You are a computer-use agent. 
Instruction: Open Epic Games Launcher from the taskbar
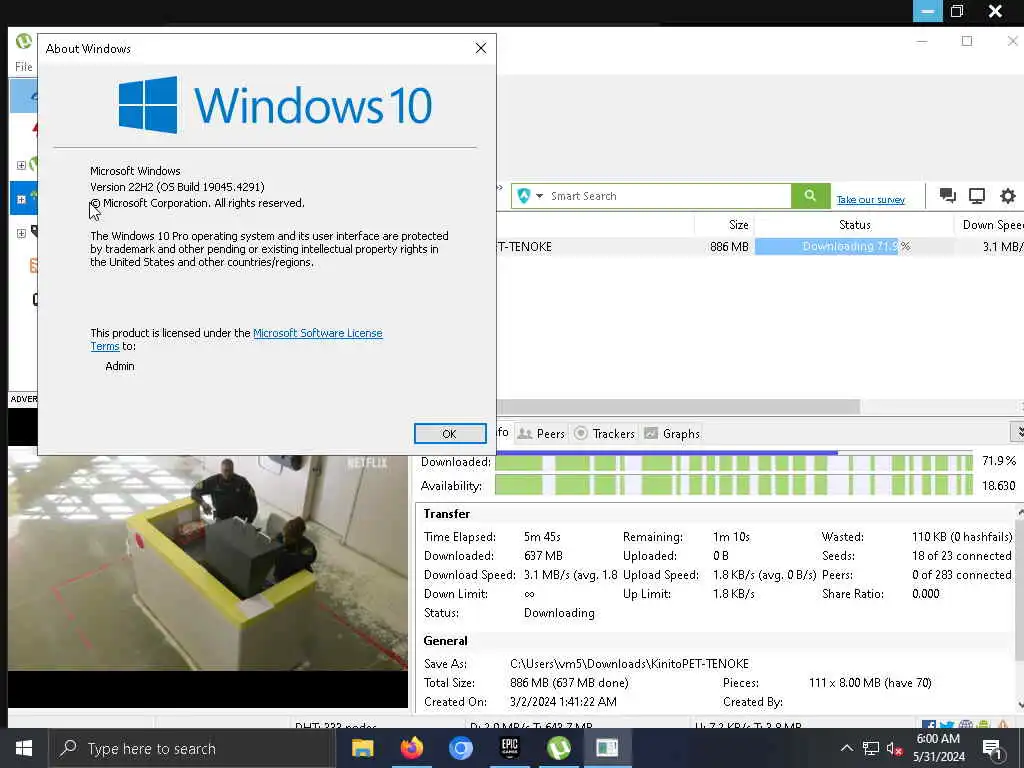[x=509, y=748]
